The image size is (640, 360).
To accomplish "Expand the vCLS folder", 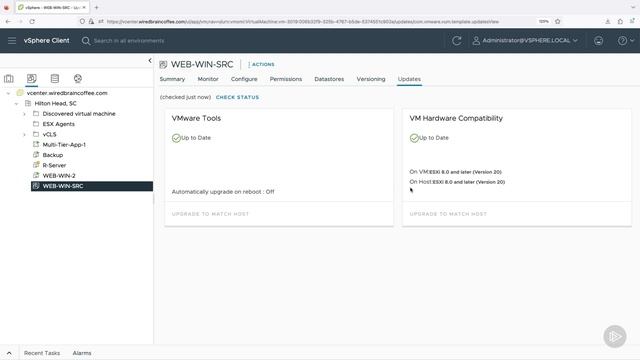I will [24, 134].
